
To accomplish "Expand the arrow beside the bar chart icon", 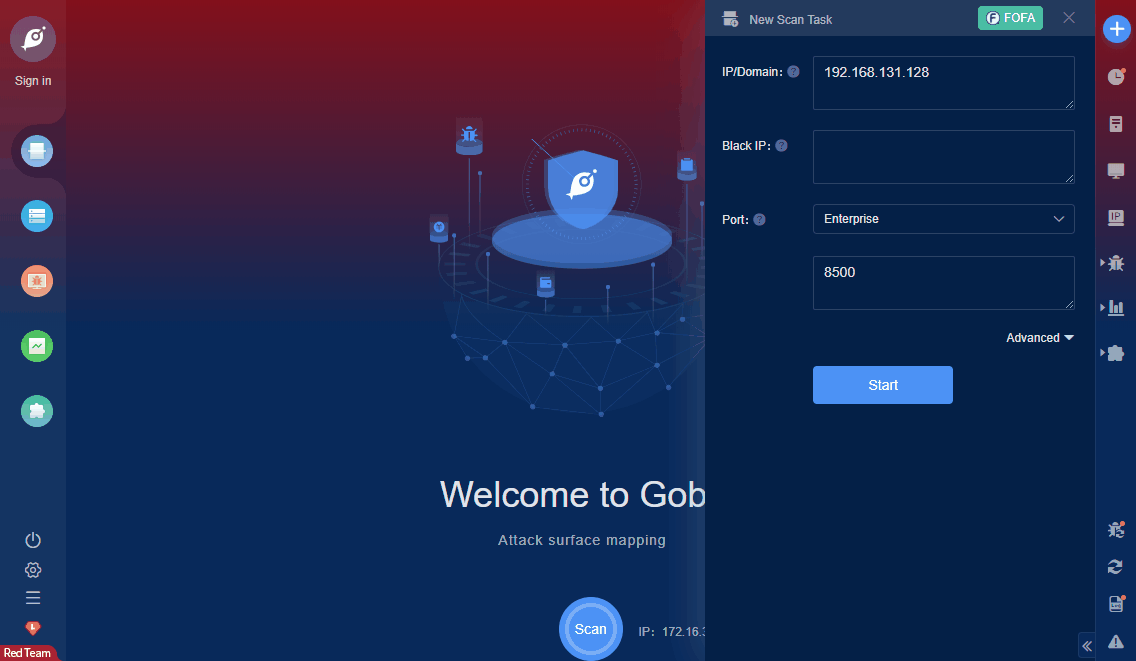I will tap(1103, 308).
